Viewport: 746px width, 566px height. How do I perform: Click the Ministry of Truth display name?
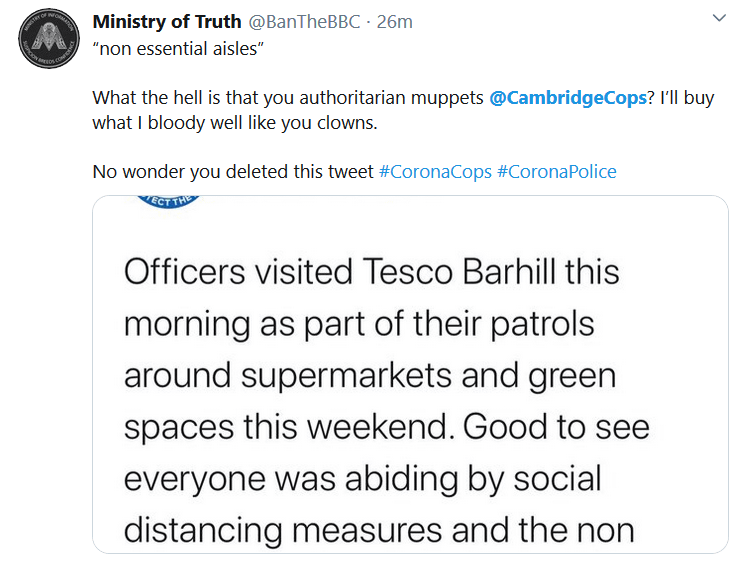(x=167, y=21)
